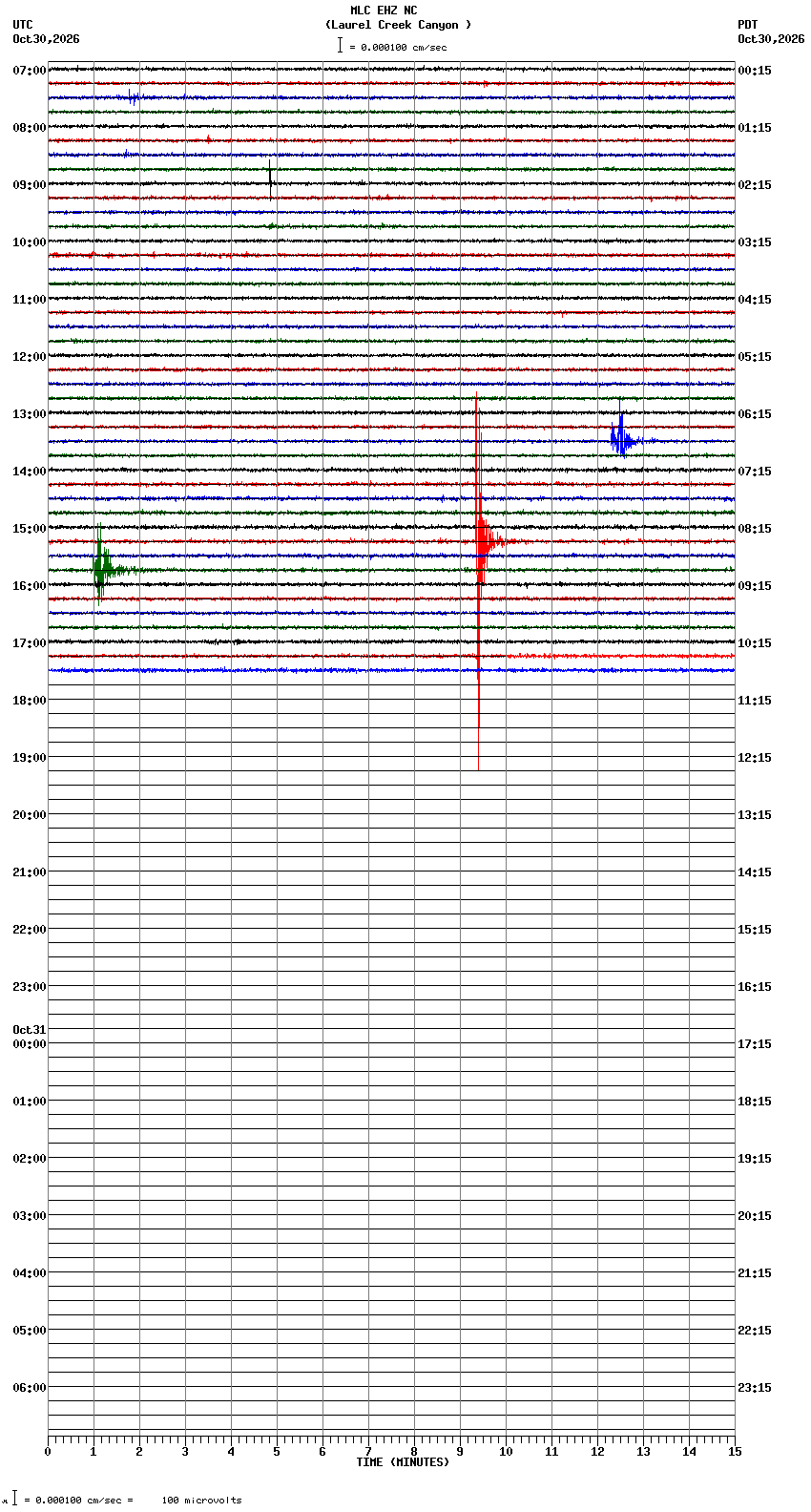Click the '(Laurel Creek Canyon )' subtitle
Viewport: 811px width, 1512px height.
click(x=398, y=25)
